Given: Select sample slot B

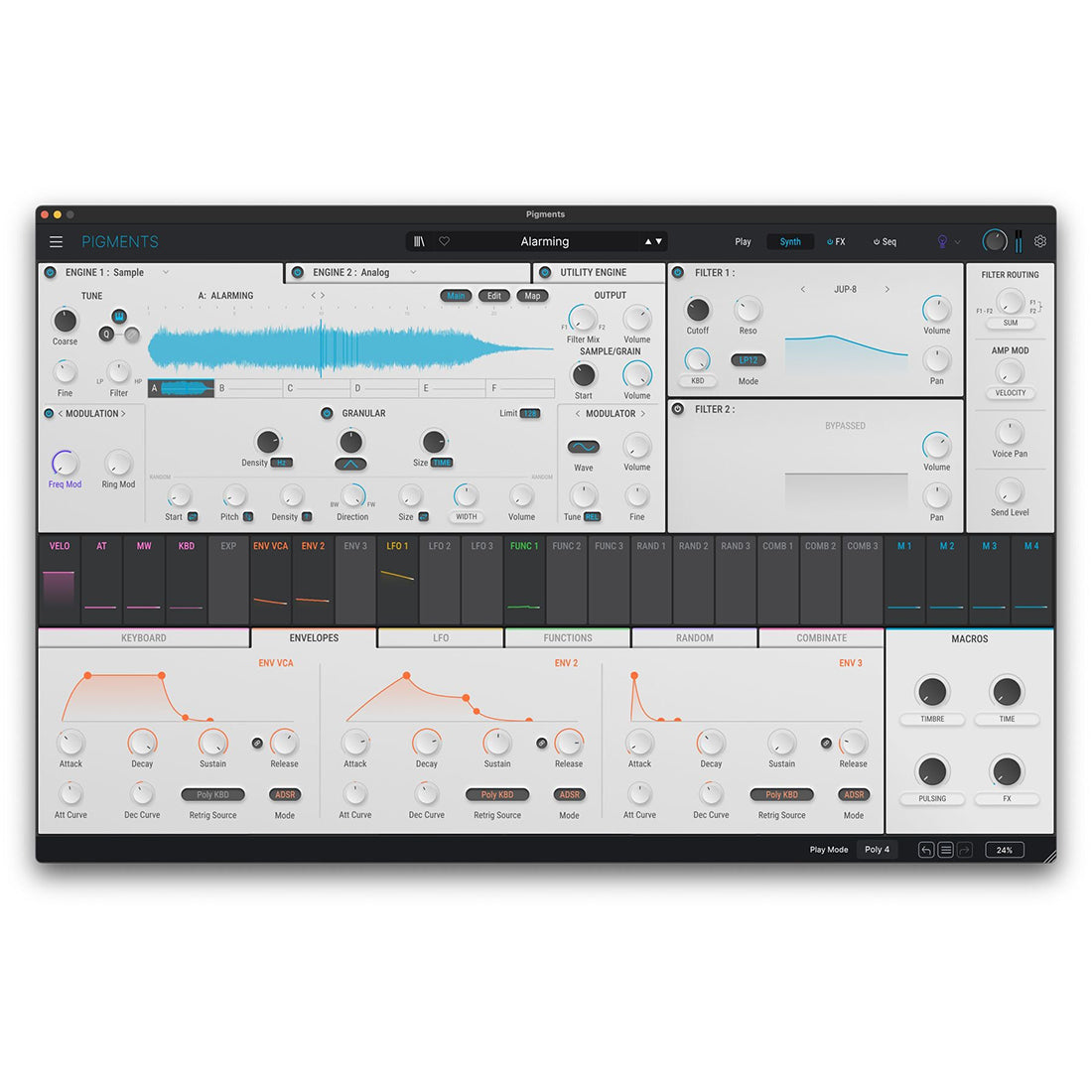Looking at the screenshot, I should pyautogui.click(x=250, y=388).
